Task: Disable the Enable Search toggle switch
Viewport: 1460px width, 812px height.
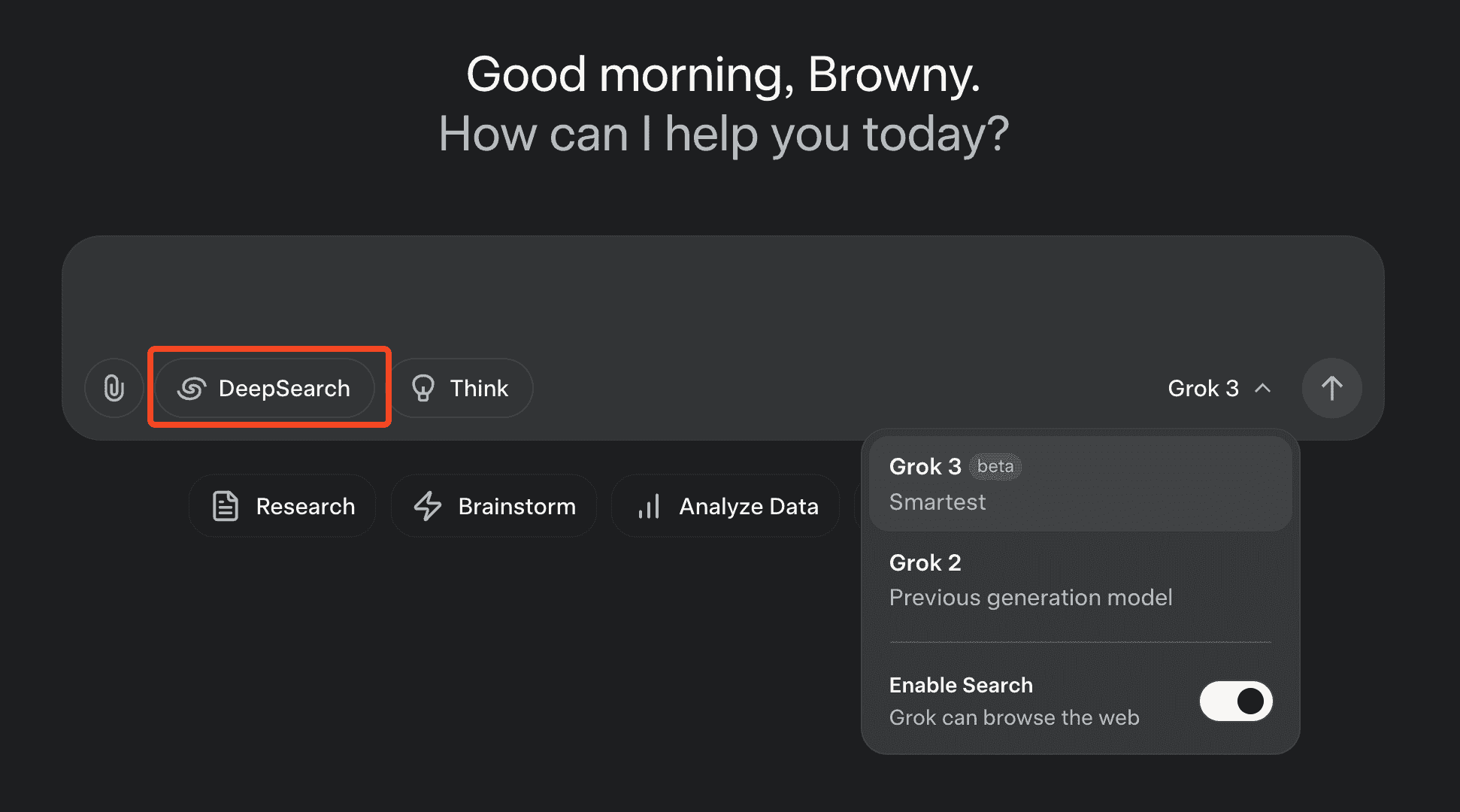Action: pos(1235,701)
